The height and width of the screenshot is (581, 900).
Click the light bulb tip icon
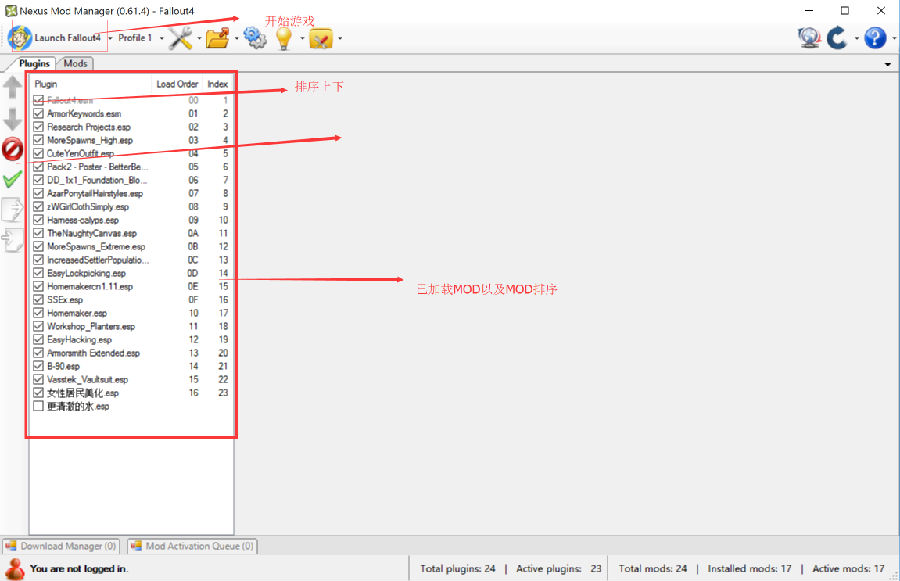(x=286, y=37)
